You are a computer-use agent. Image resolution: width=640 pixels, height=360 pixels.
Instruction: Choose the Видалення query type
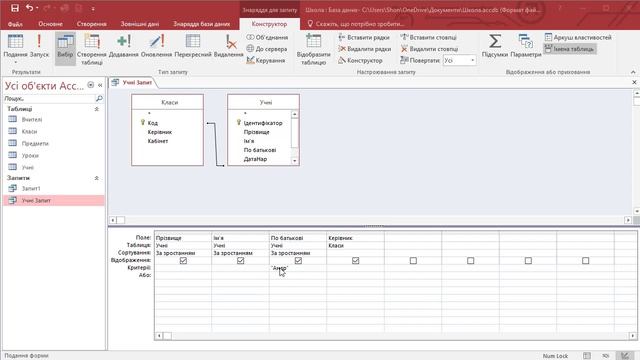229,45
